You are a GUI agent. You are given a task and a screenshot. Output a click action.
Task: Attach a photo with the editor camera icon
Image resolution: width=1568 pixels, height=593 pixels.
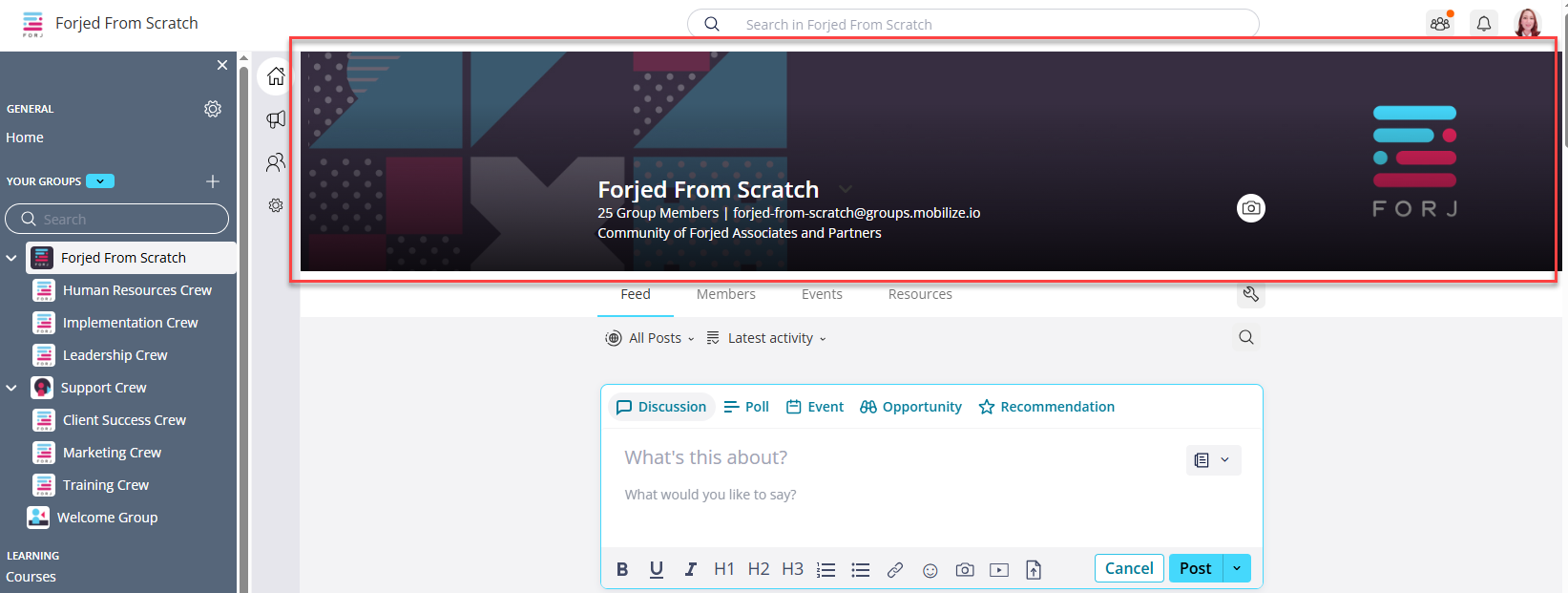click(x=965, y=570)
